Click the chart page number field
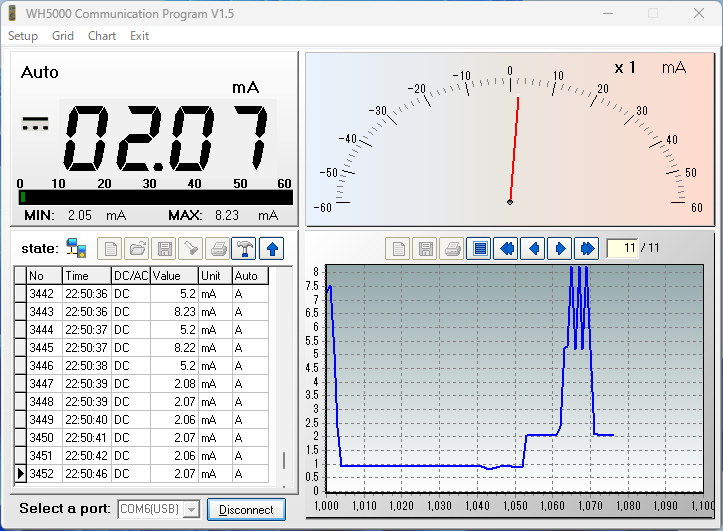The image size is (723, 531). coord(622,248)
